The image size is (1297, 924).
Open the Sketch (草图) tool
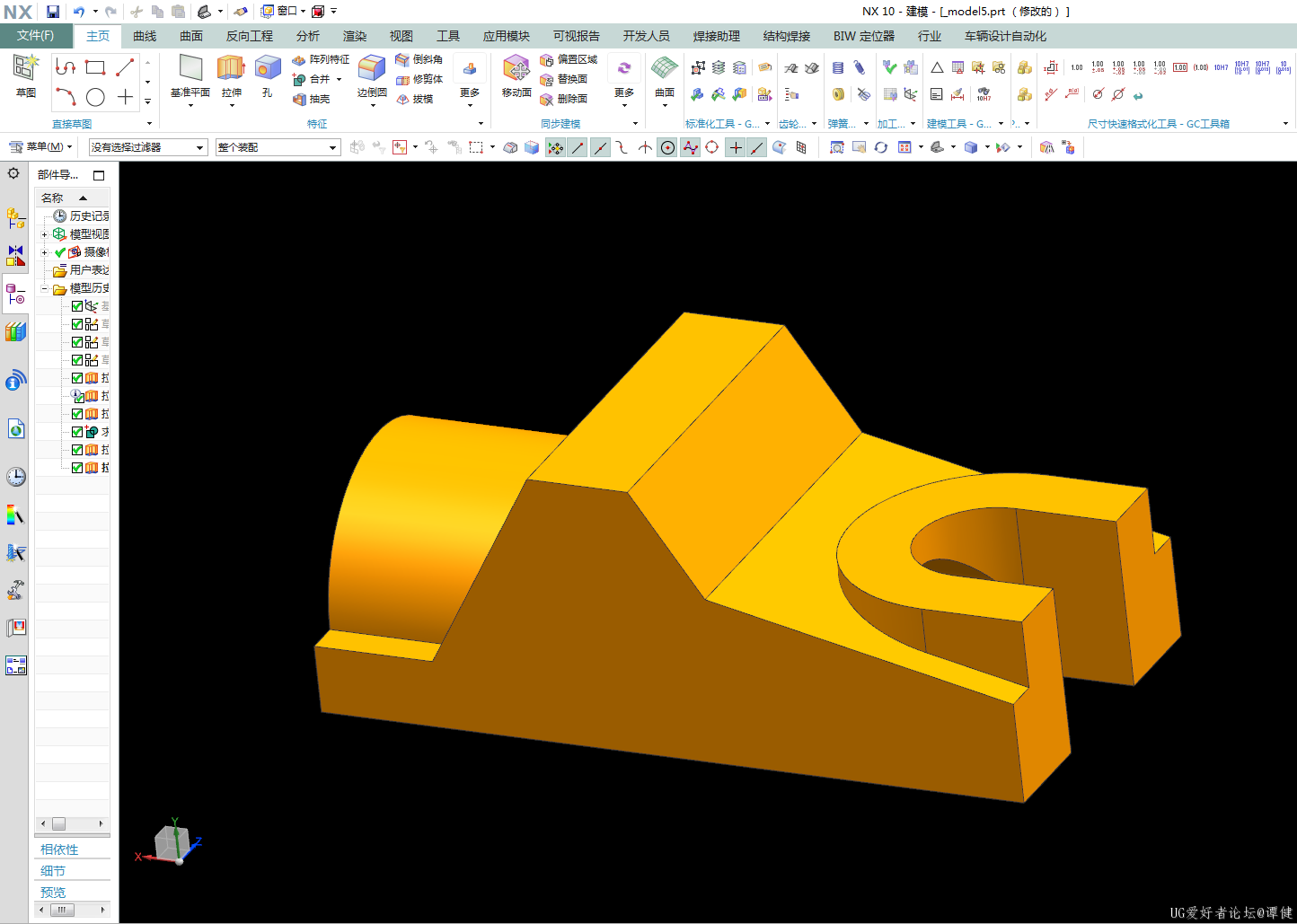pyautogui.click(x=26, y=75)
